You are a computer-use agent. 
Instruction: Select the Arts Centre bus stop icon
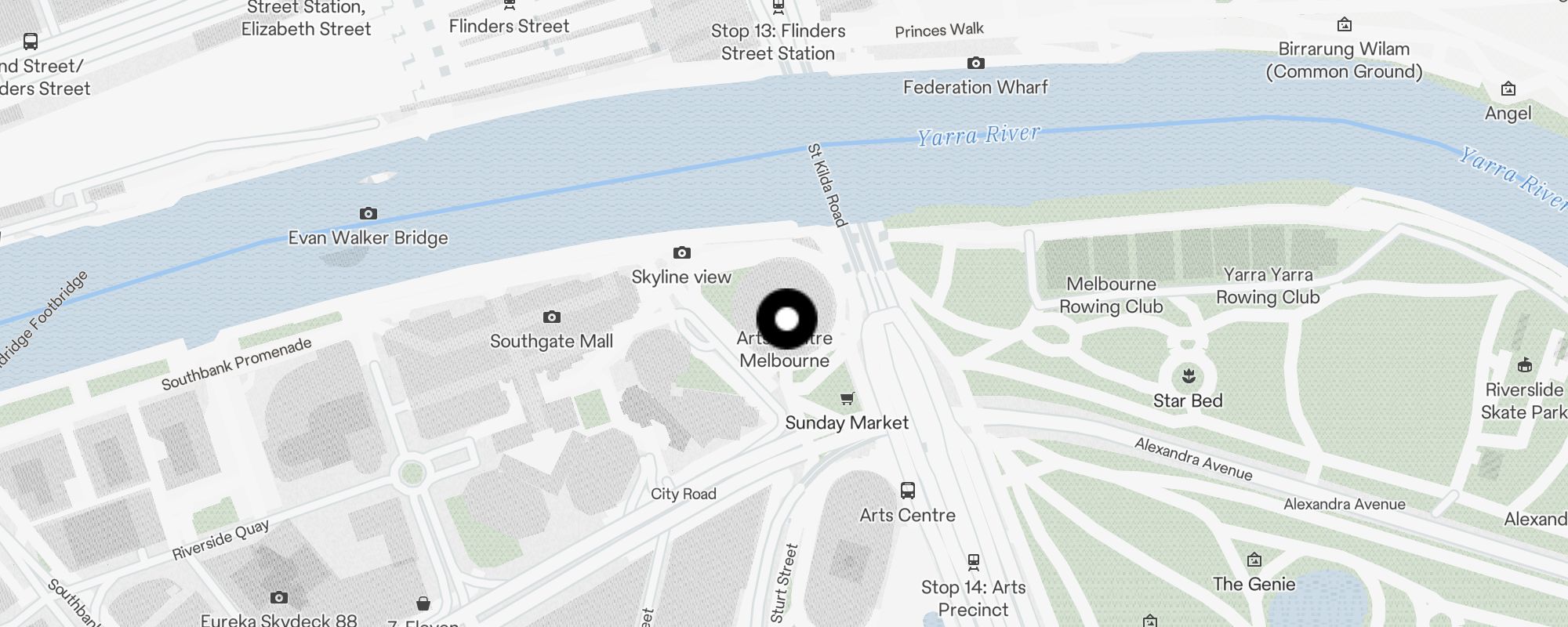[908, 491]
